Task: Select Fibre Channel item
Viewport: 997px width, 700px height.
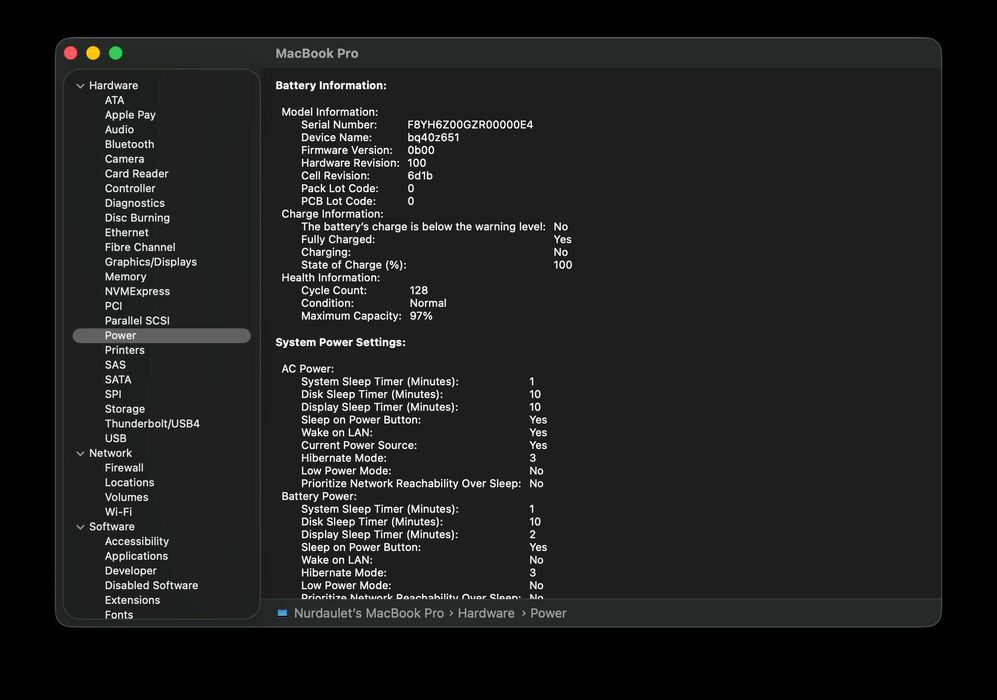Action: pyautogui.click(x=140, y=247)
